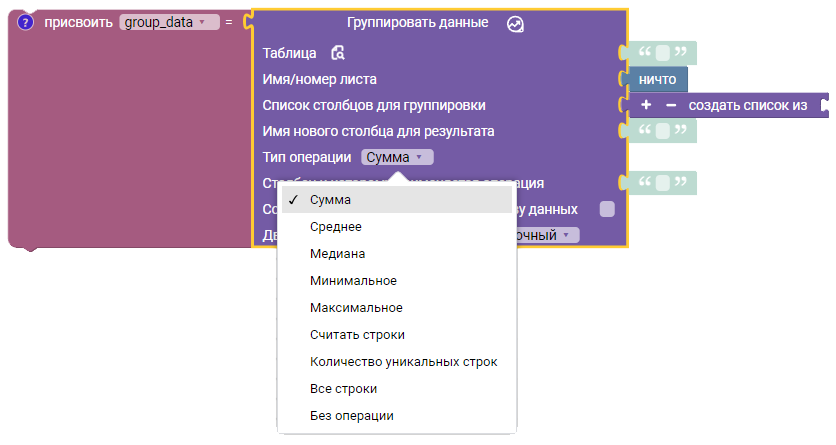This screenshot has height=445, width=836.
Task: Click the Группировать данные block title
Action: pos(417,22)
